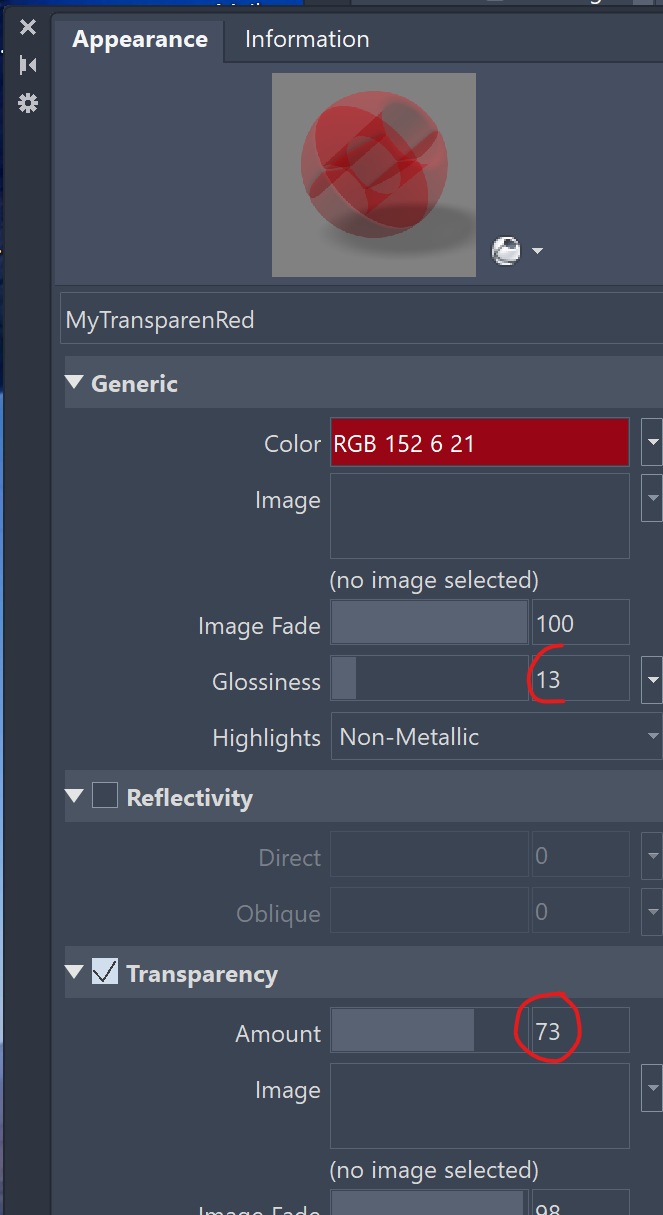Click the MyTransparenRed name field
This screenshot has height=1215, width=663.
(360, 319)
